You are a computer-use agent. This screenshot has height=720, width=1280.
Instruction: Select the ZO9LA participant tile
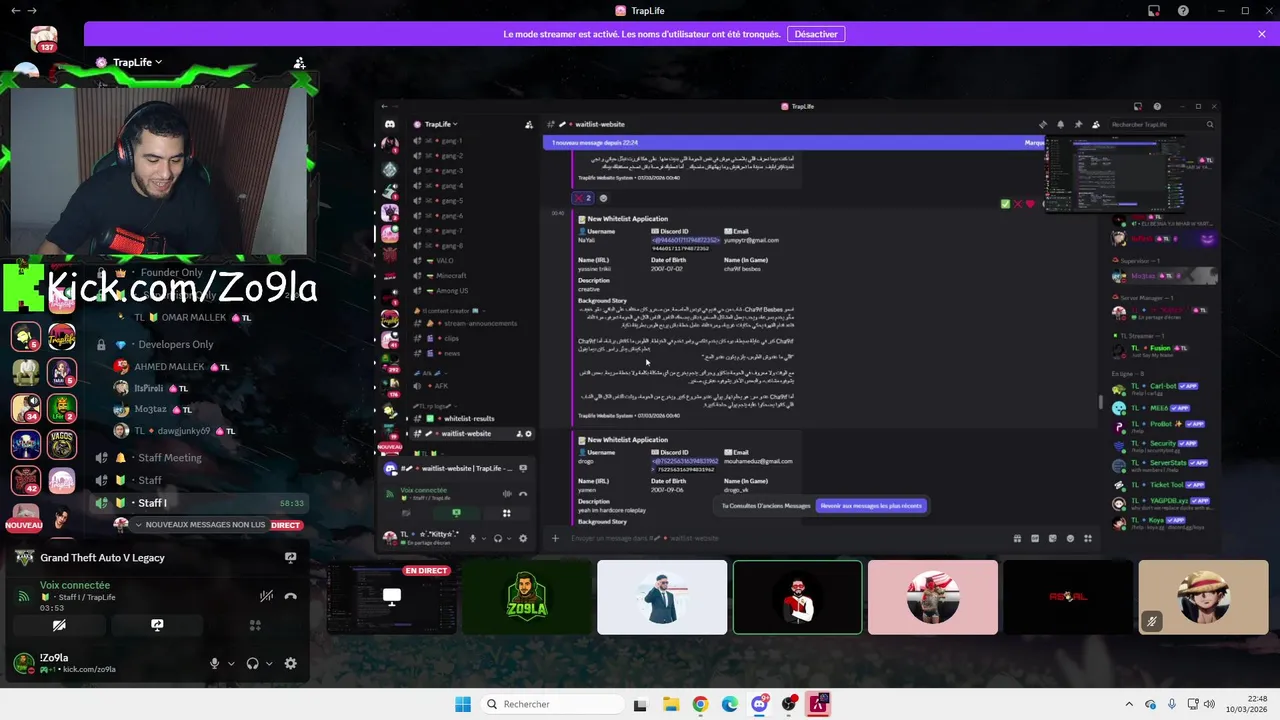pos(527,597)
